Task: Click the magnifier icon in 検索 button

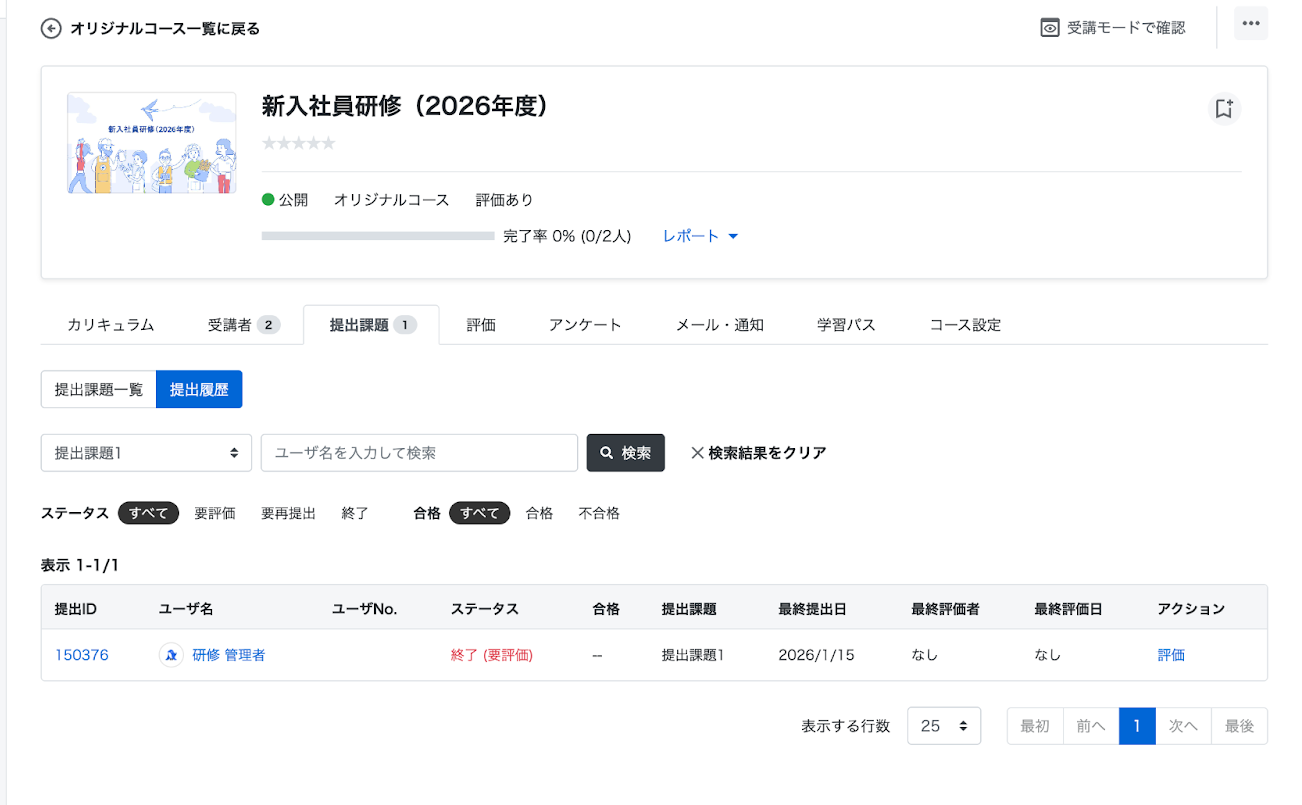Action: point(606,453)
